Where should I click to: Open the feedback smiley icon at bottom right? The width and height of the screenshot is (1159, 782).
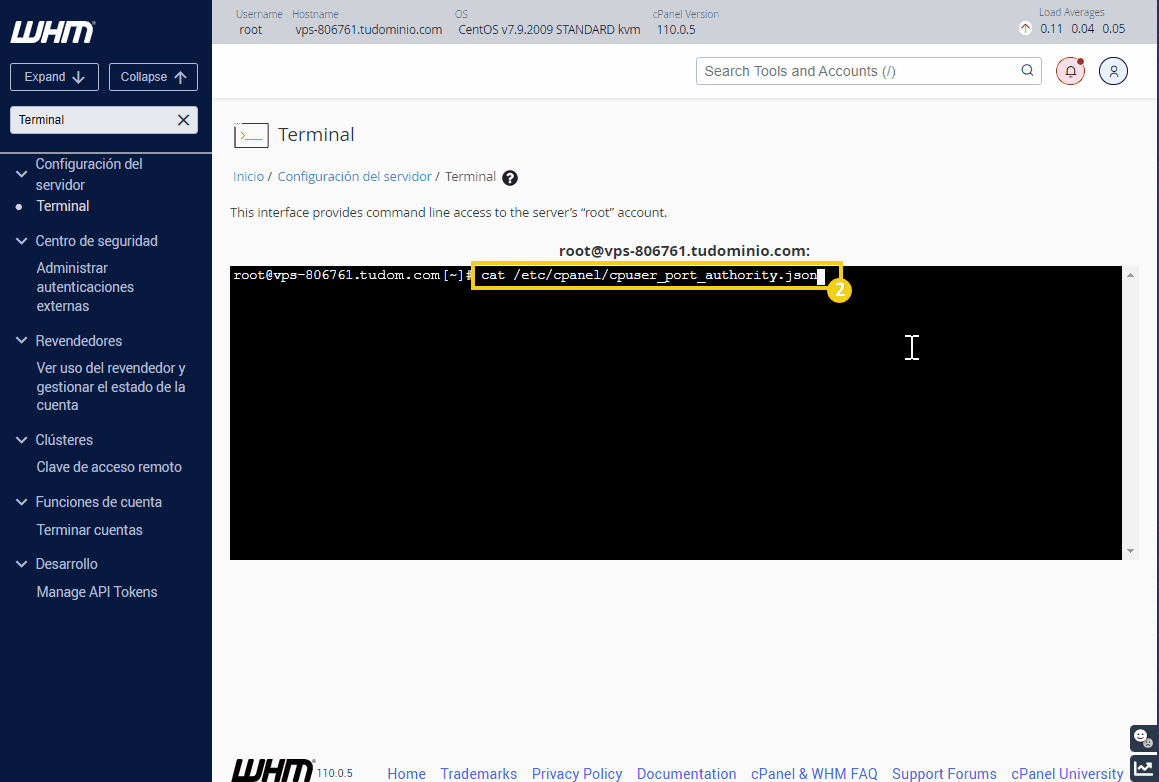1143,737
